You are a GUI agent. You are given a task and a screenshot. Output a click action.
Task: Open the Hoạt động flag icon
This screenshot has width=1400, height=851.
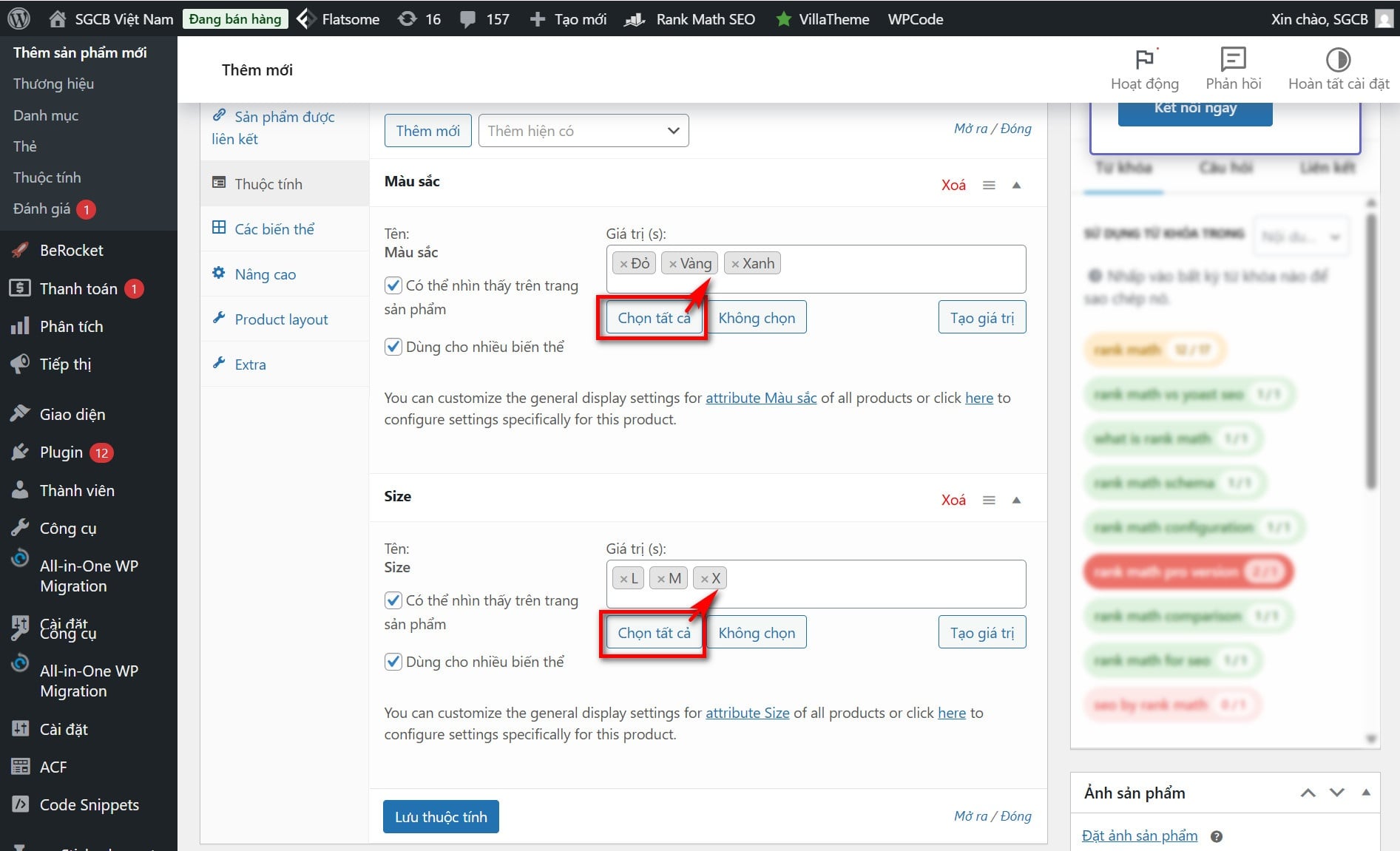coord(1144,59)
